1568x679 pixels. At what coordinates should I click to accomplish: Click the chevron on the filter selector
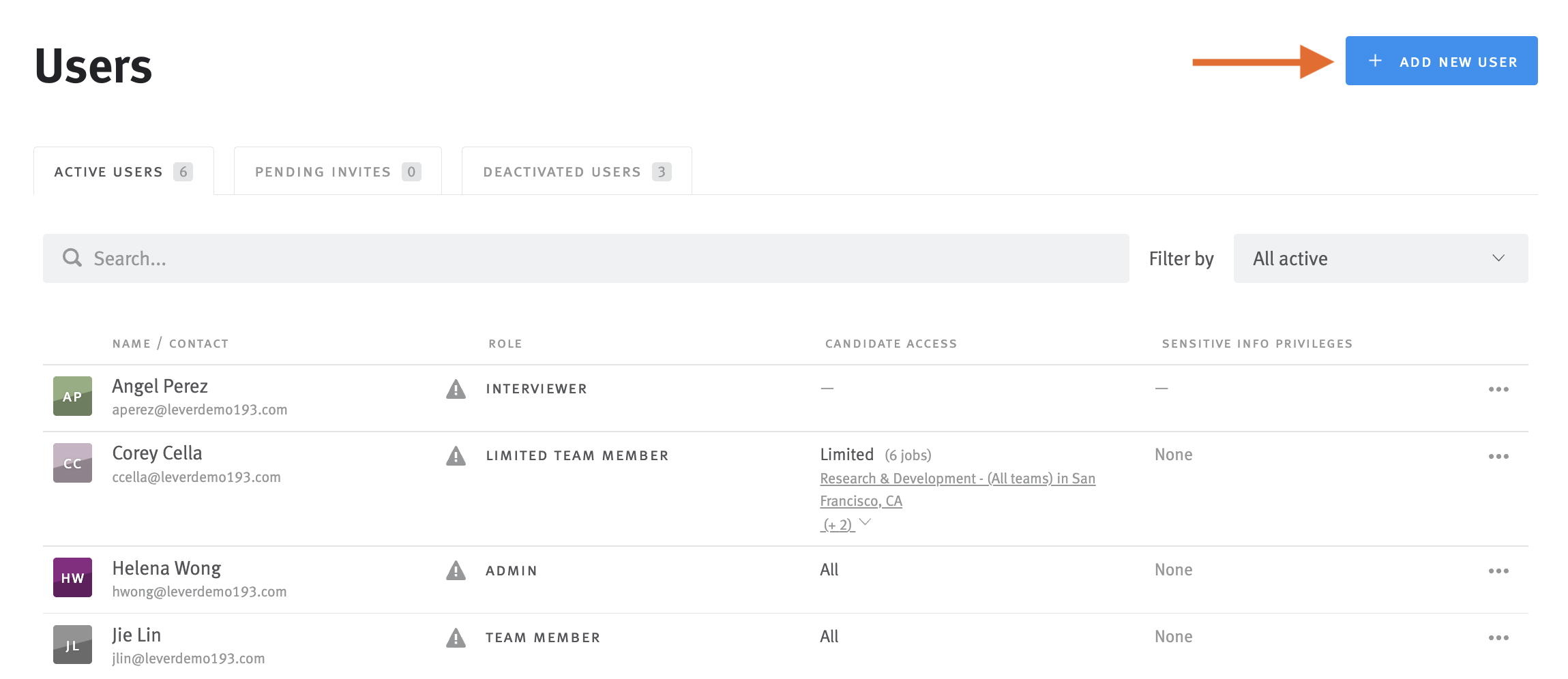[x=1498, y=258]
